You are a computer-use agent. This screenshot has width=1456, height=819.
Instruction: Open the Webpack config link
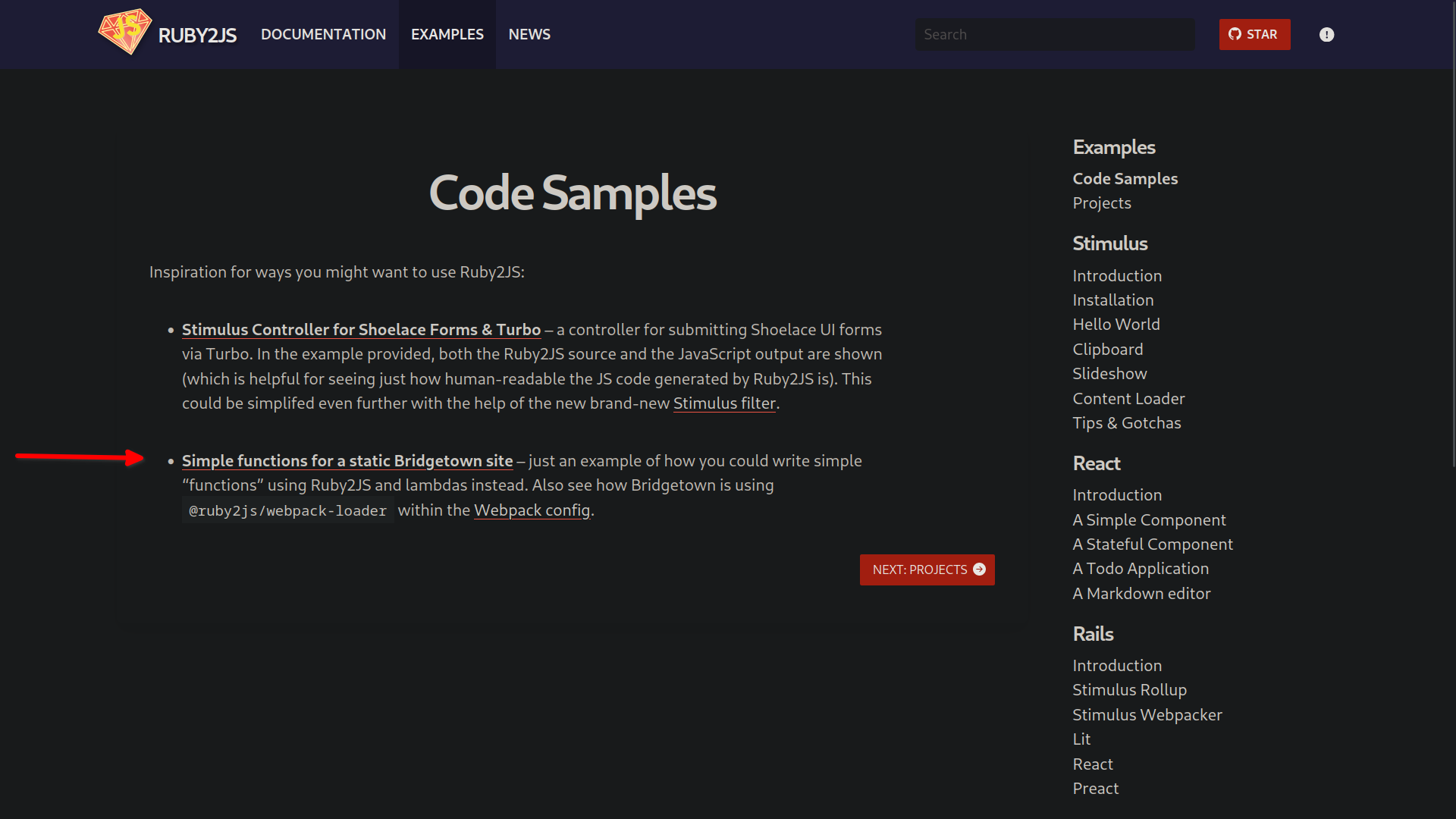tap(532, 510)
